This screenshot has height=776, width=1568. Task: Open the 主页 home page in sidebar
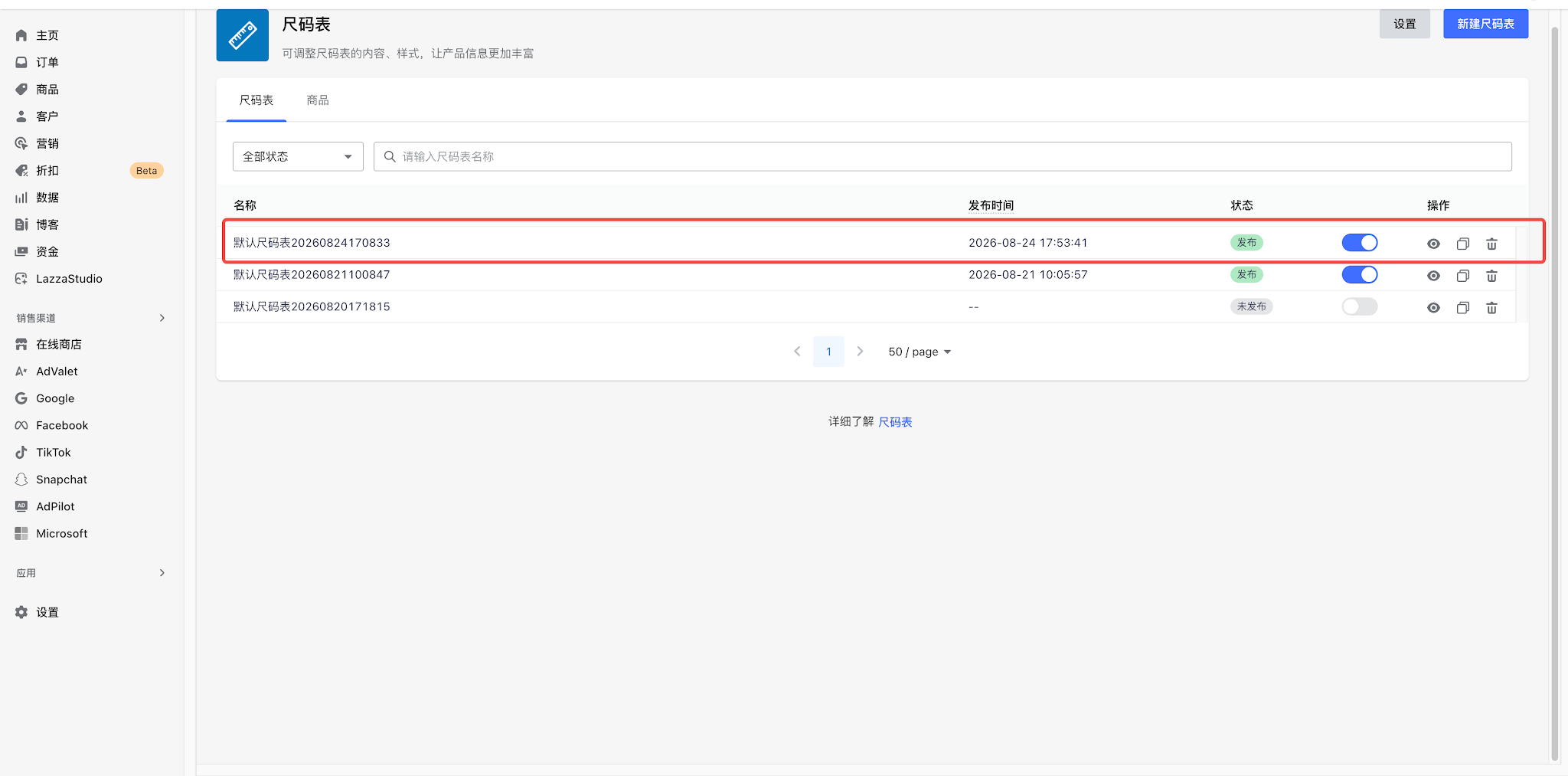click(x=47, y=35)
